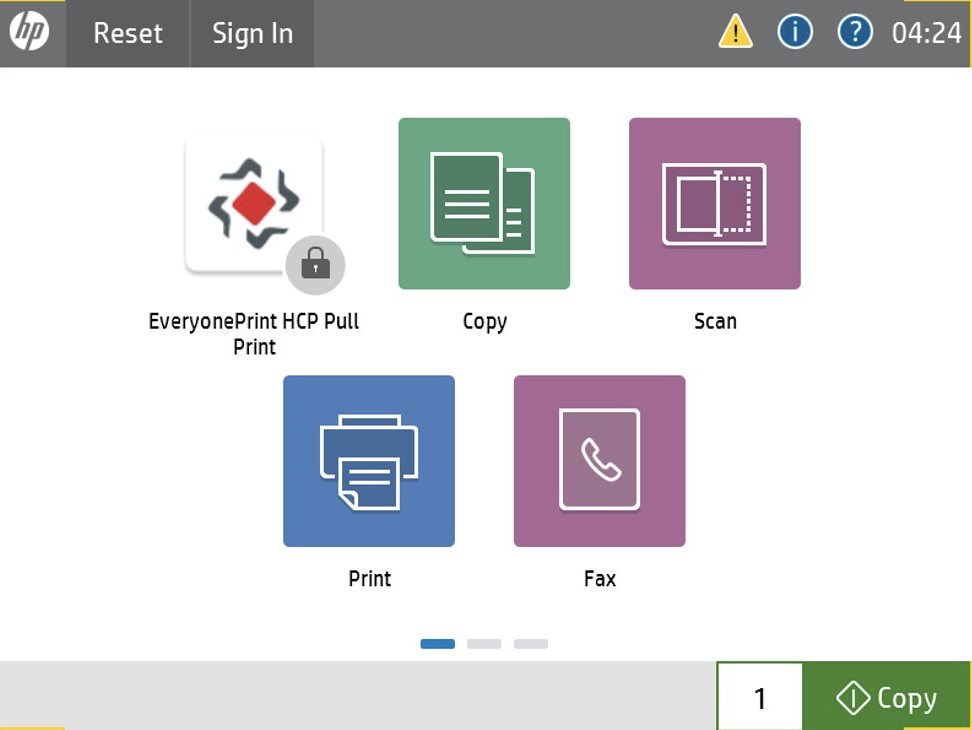
Task: Tap the Sign In button
Action: pyautogui.click(x=252, y=33)
